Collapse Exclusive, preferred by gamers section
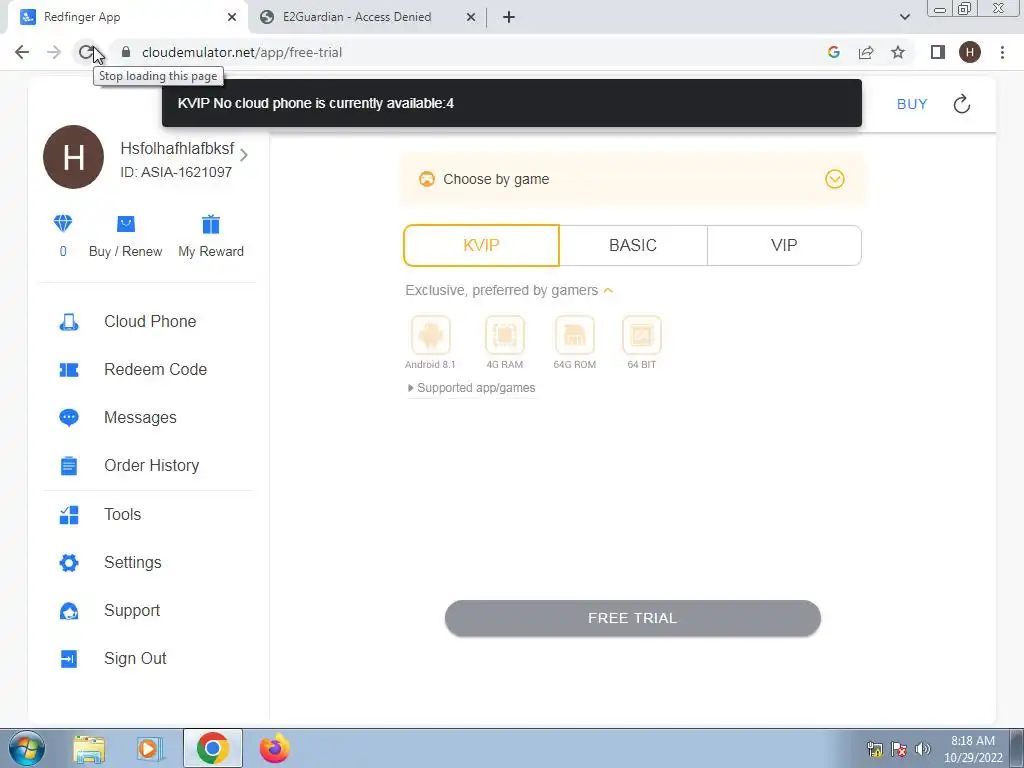1024x768 pixels. [608, 291]
